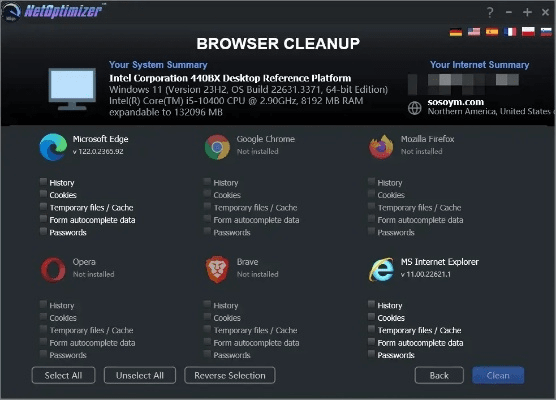
Task: Click the Microsoft Edge browser icon
Action: click(x=53, y=147)
